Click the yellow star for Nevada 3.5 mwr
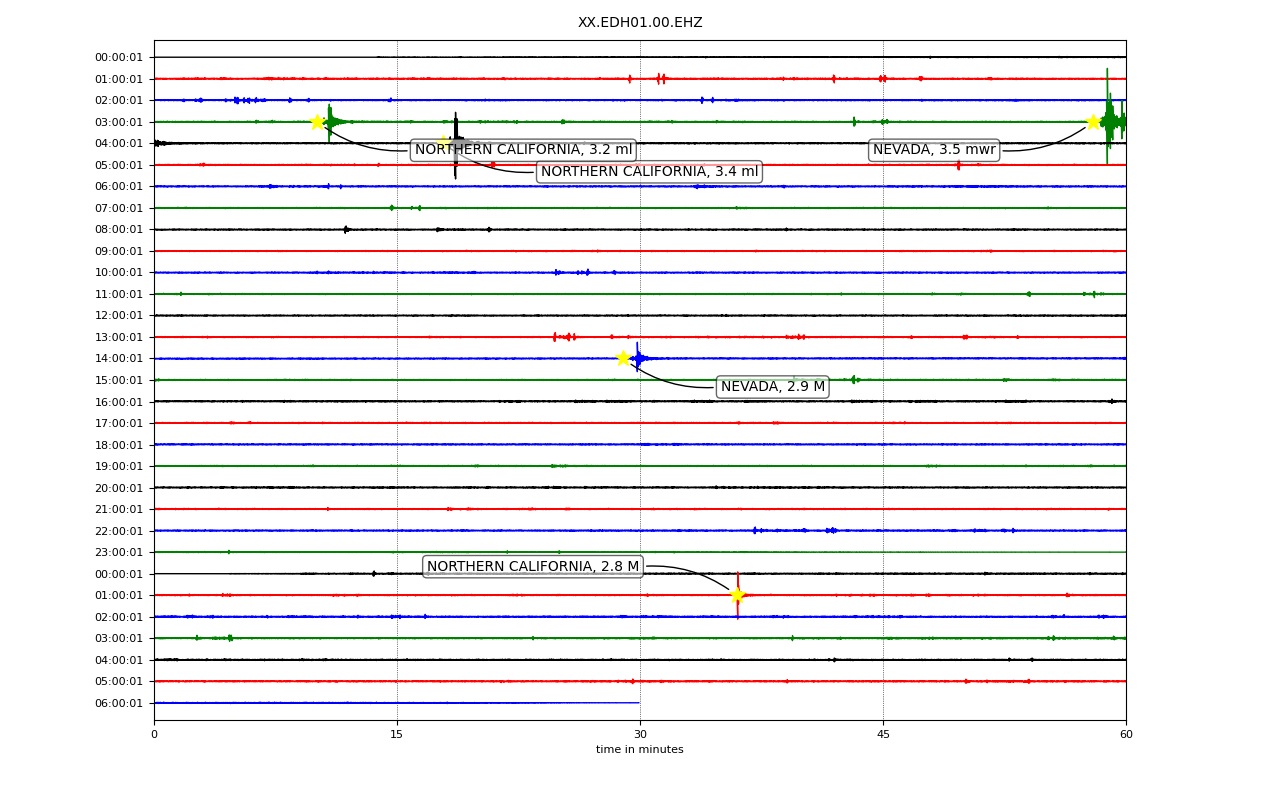Image resolution: width=1280 pixels, height=800 pixels. [1093, 122]
